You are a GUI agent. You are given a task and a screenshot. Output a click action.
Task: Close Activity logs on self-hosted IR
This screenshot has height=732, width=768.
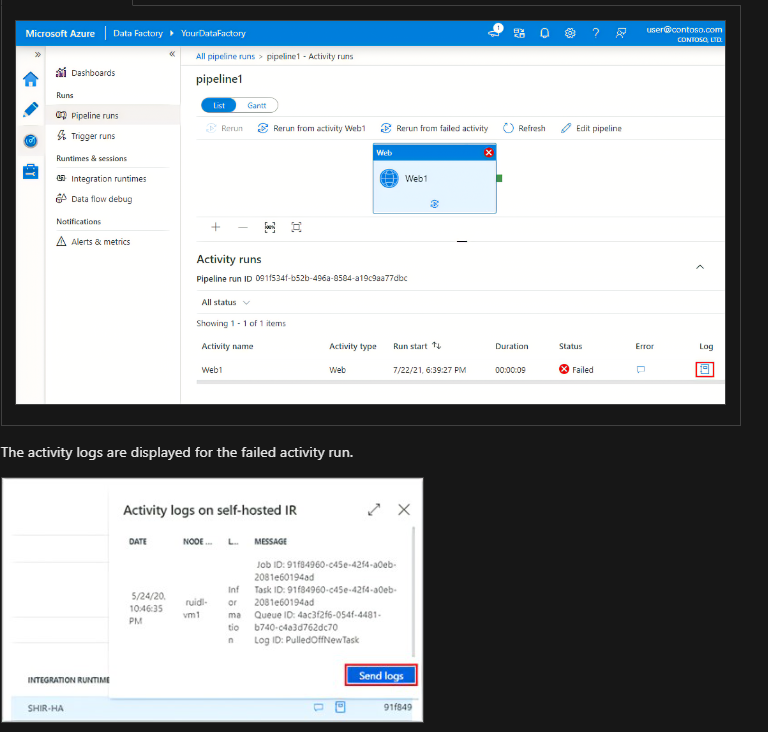point(404,510)
